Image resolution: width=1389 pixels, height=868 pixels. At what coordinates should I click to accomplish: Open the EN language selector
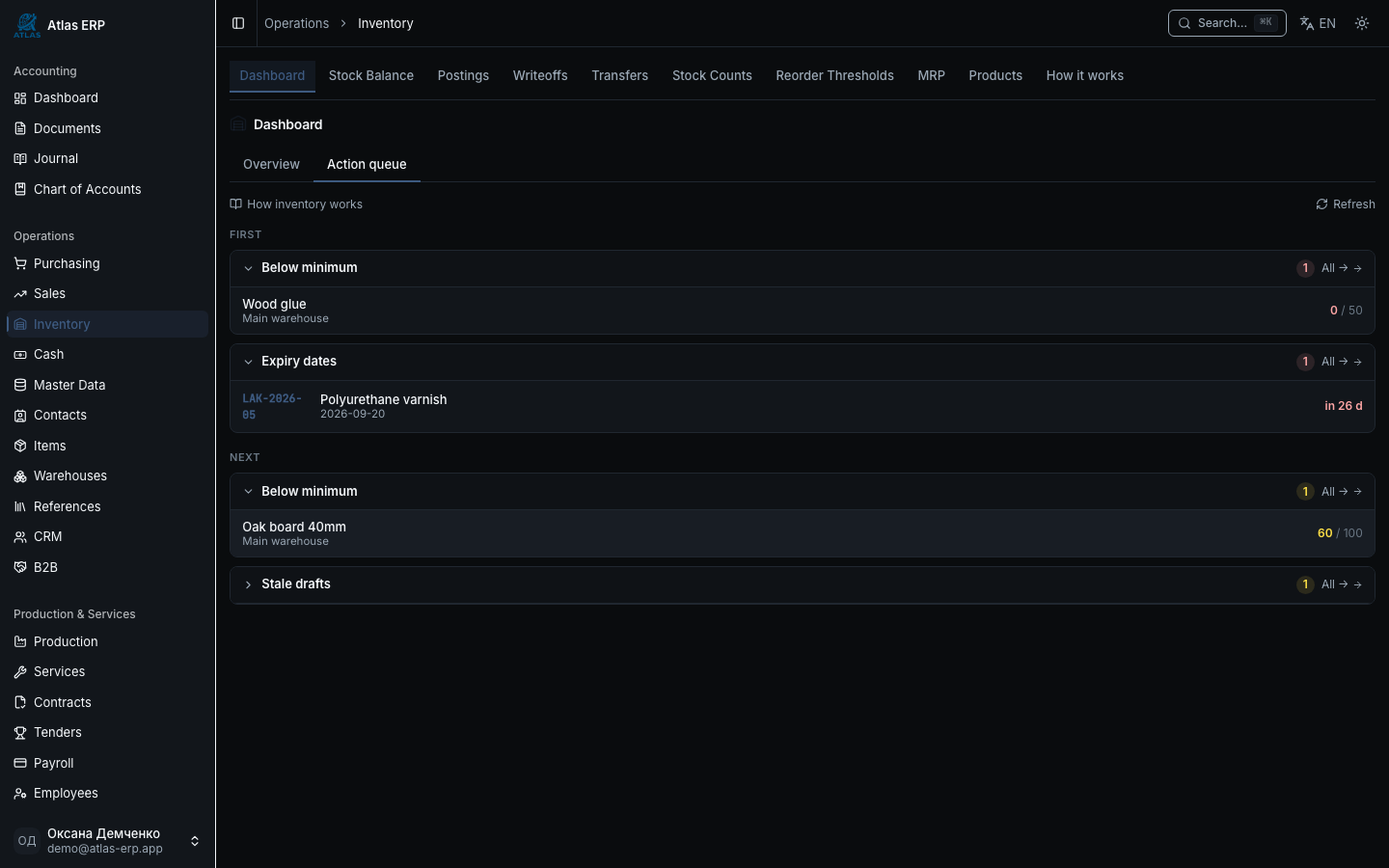point(1318,23)
